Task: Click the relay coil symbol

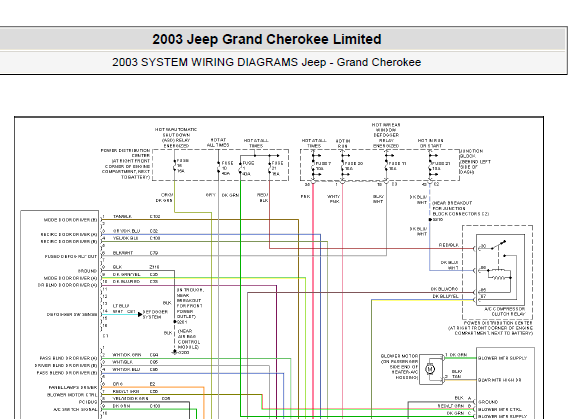Action: click(x=499, y=275)
